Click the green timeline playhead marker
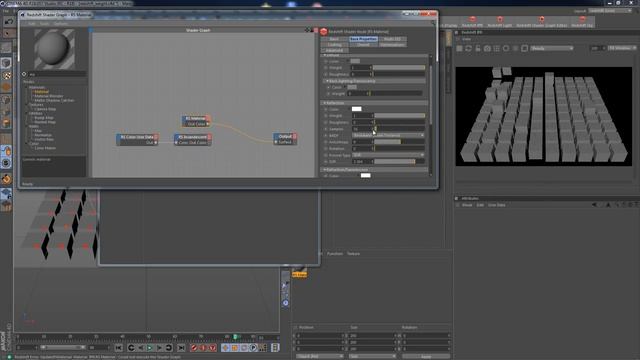Screen dimensions: 640x360 235,337
